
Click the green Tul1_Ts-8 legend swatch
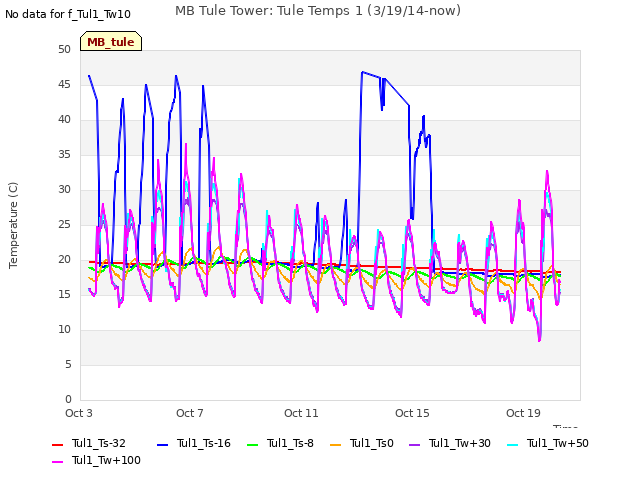click(x=253, y=444)
